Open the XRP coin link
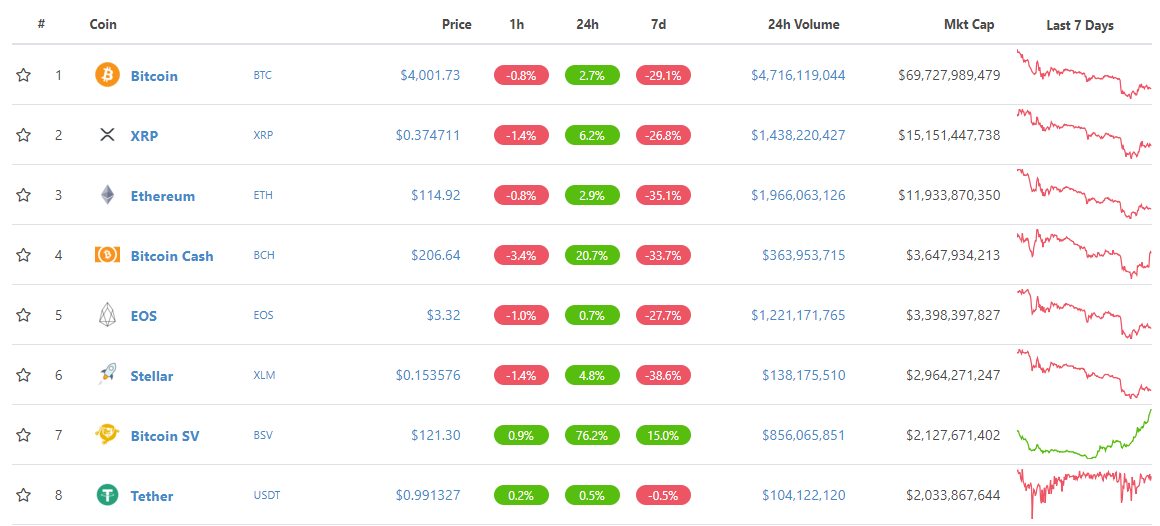The image size is (1160, 526). point(144,136)
